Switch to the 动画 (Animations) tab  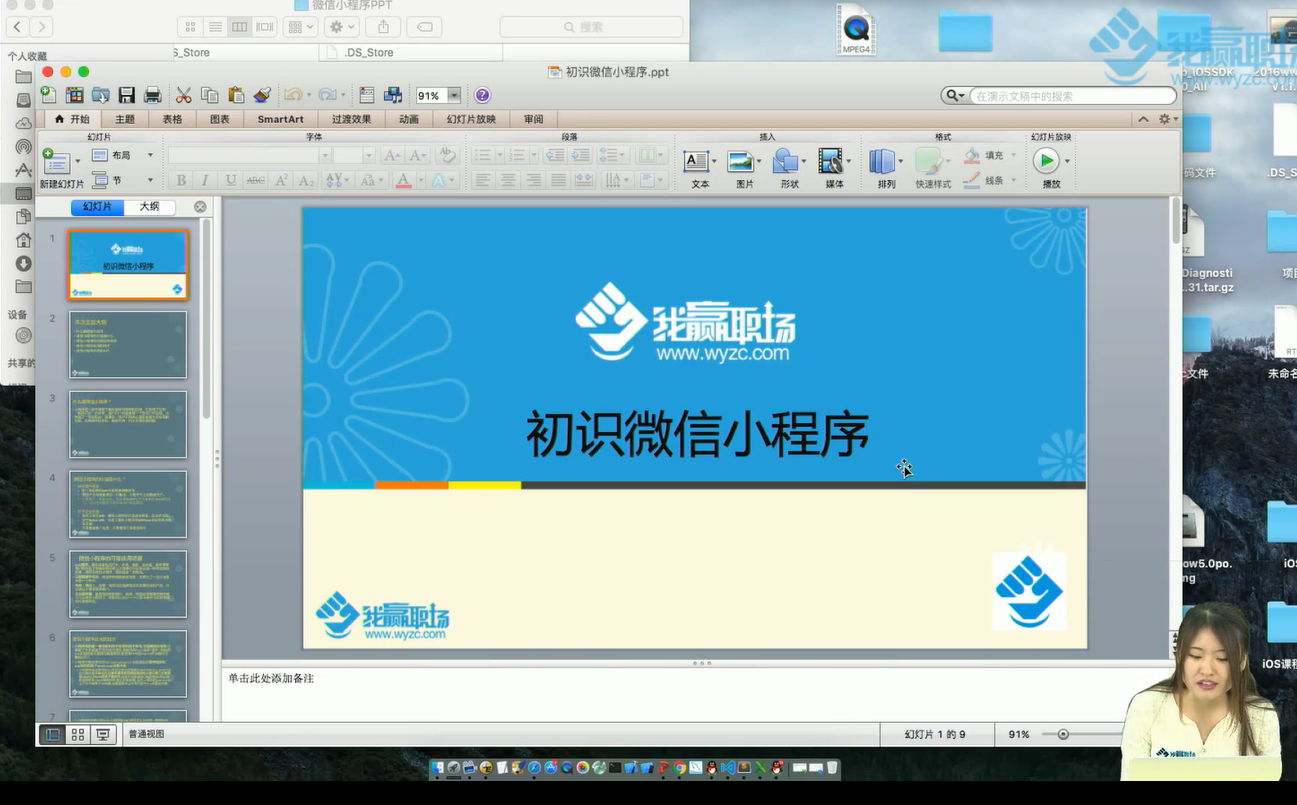pos(409,119)
